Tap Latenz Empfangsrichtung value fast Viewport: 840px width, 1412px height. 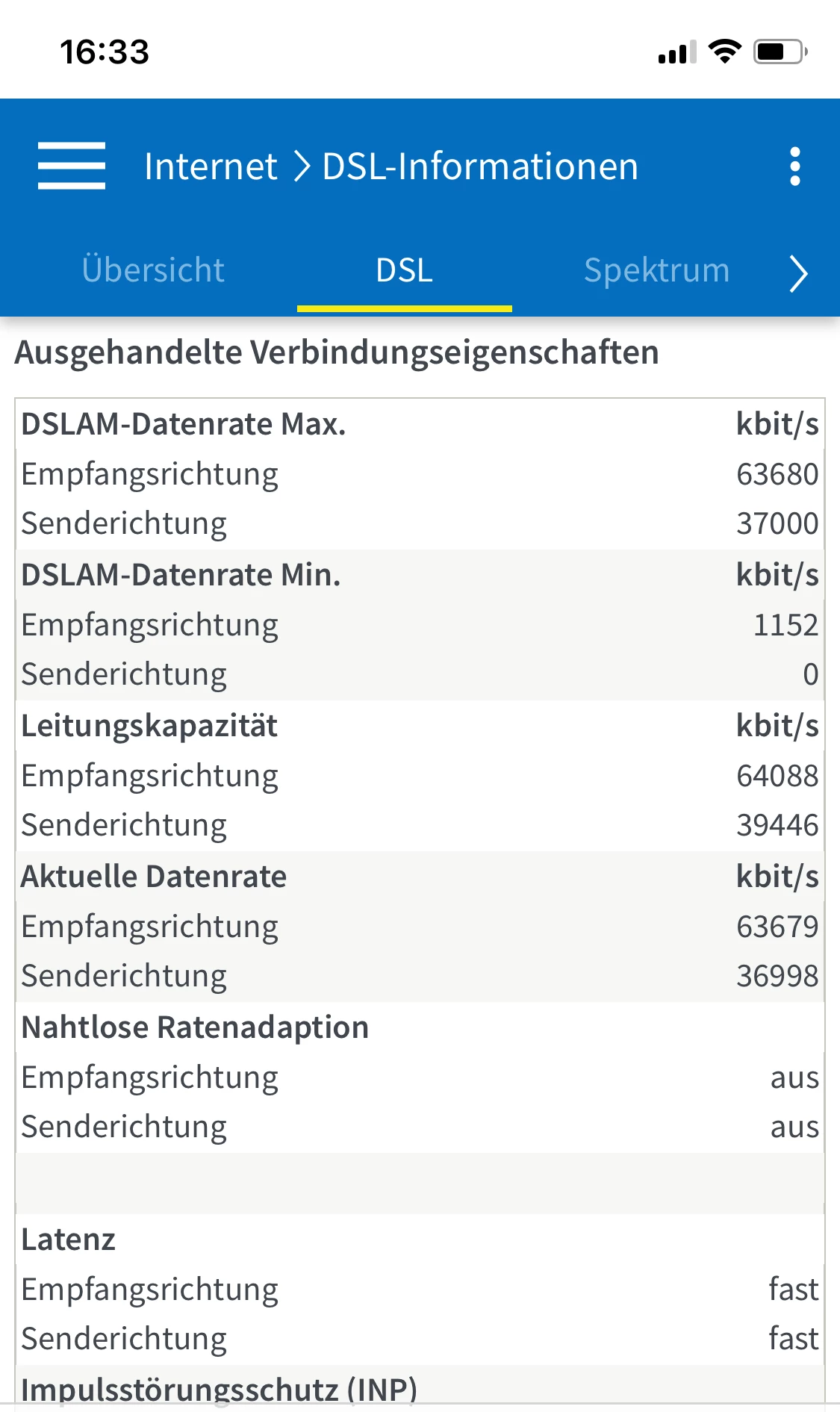click(x=793, y=1290)
